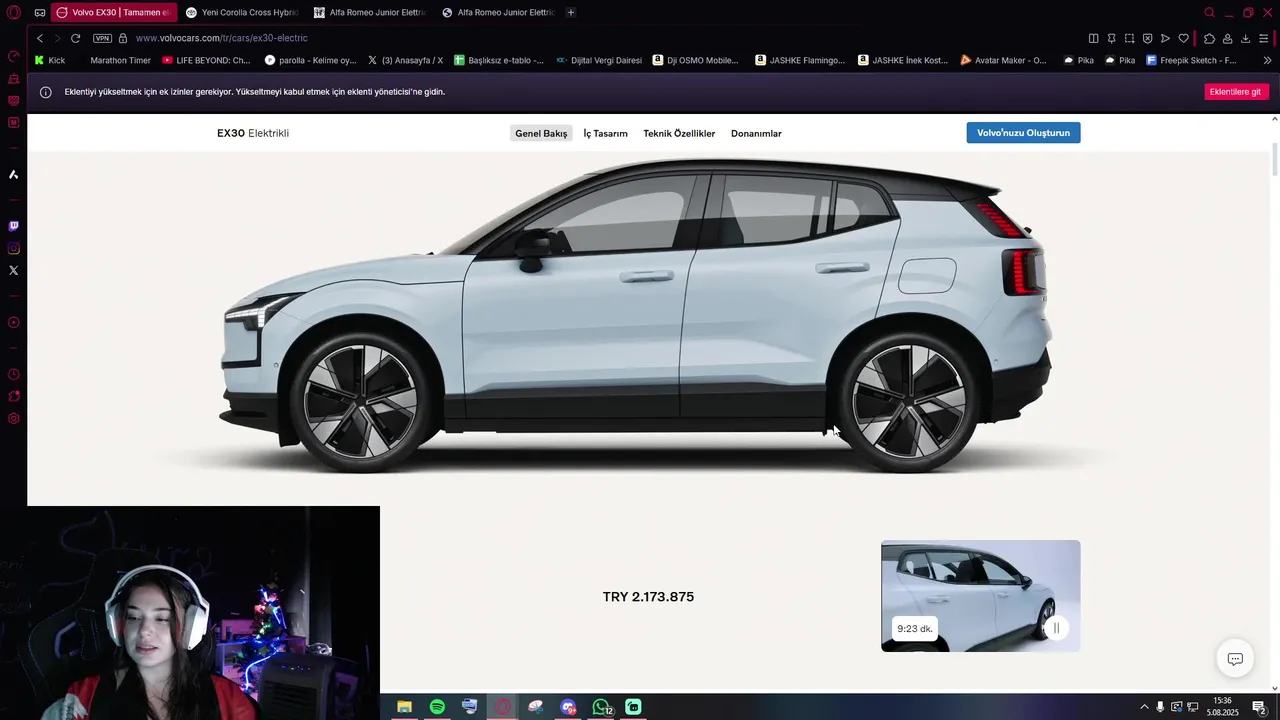Open Spotify from taskbar
Image resolution: width=1280 pixels, height=720 pixels.
coord(437,707)
